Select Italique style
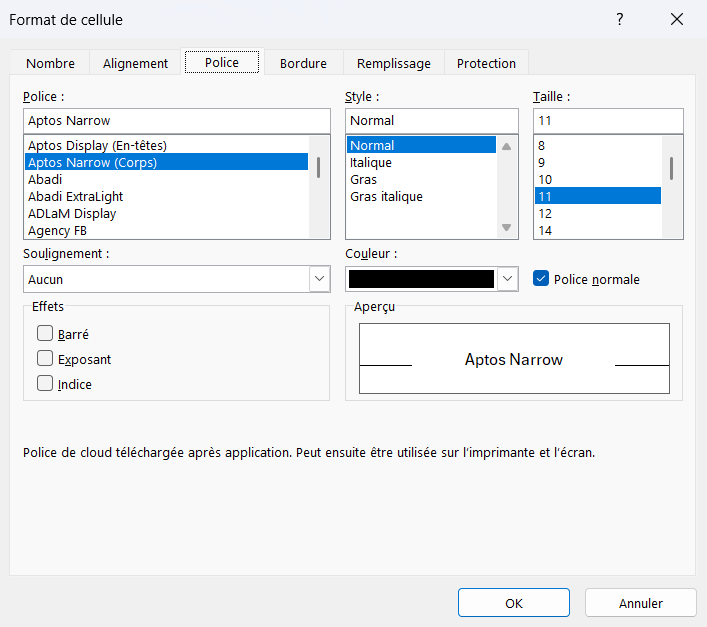 pyautogui.click(x=421, y=162)
